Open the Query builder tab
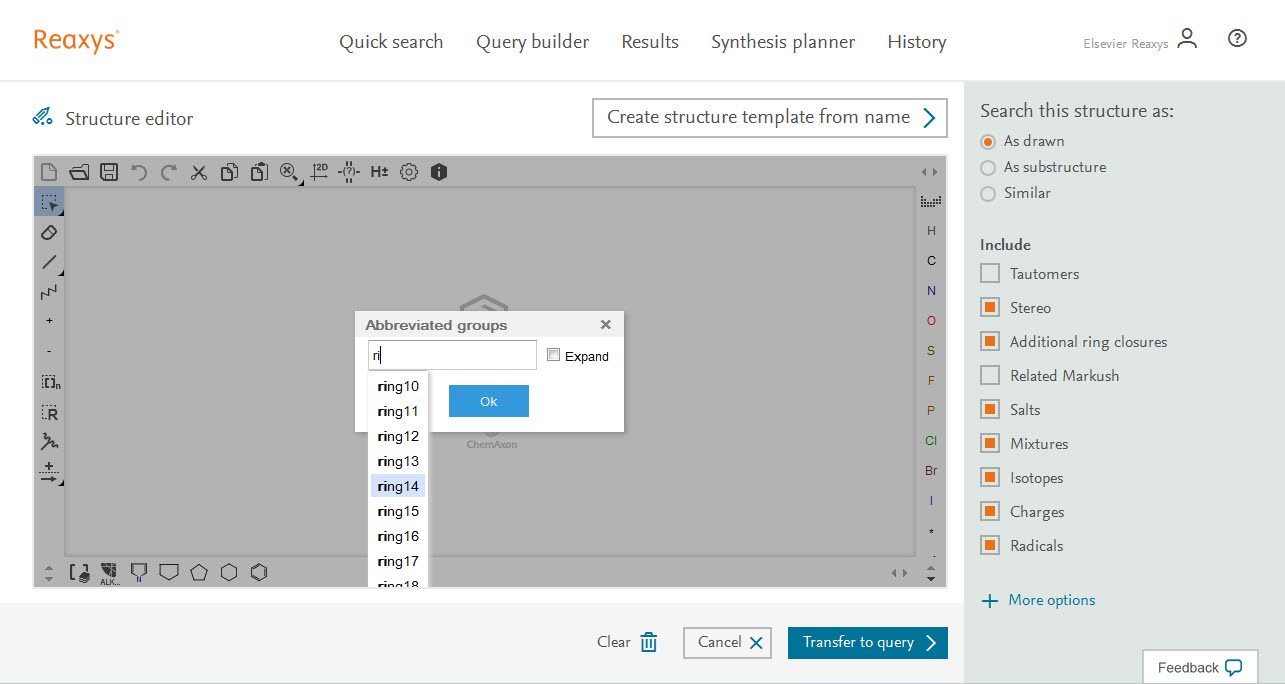The image size is (1285, 684). pos(532,42)
